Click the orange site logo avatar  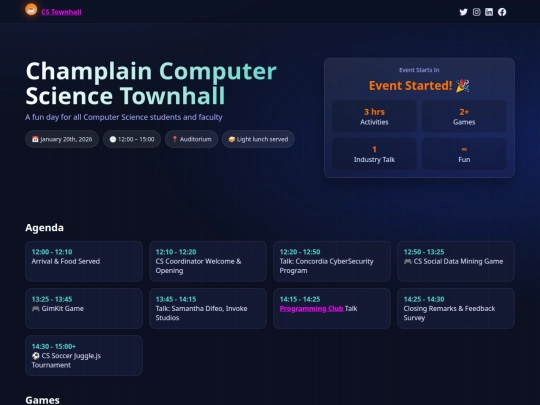pyautogui.click(x=31, y=10)
